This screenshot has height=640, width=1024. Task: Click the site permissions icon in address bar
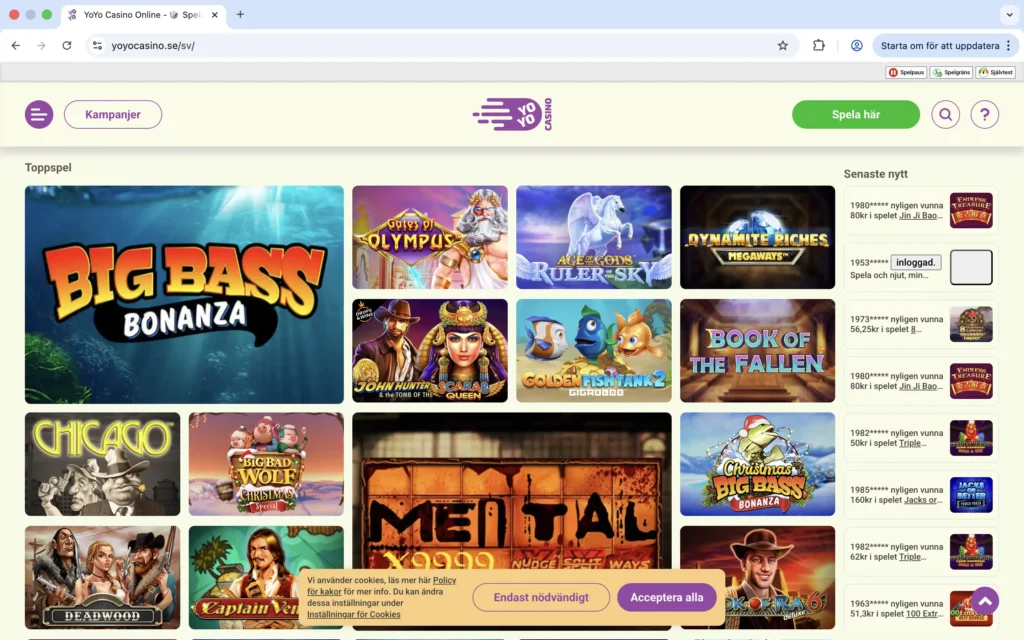96,45
